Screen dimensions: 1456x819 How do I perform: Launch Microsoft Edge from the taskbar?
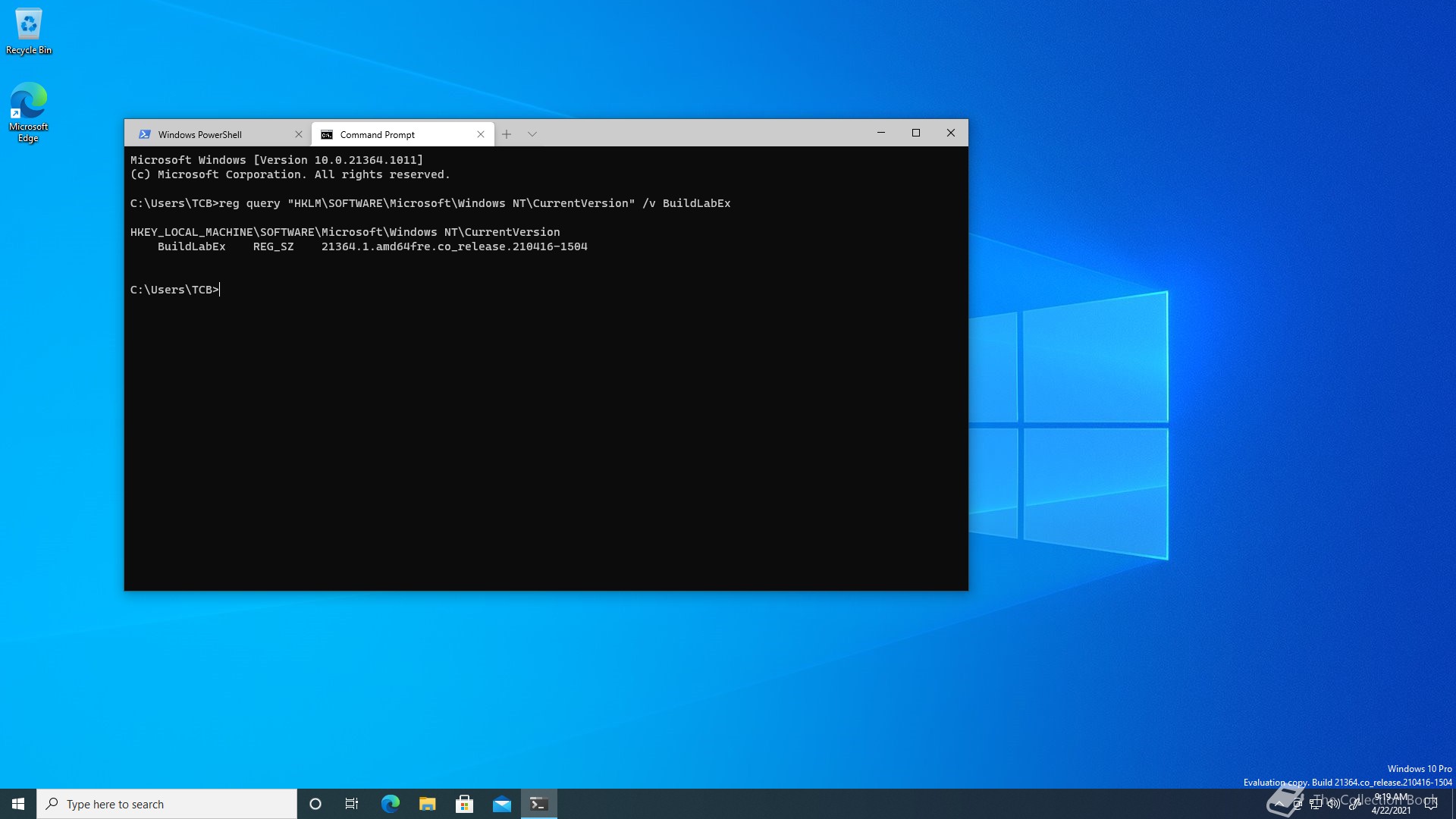390,804
